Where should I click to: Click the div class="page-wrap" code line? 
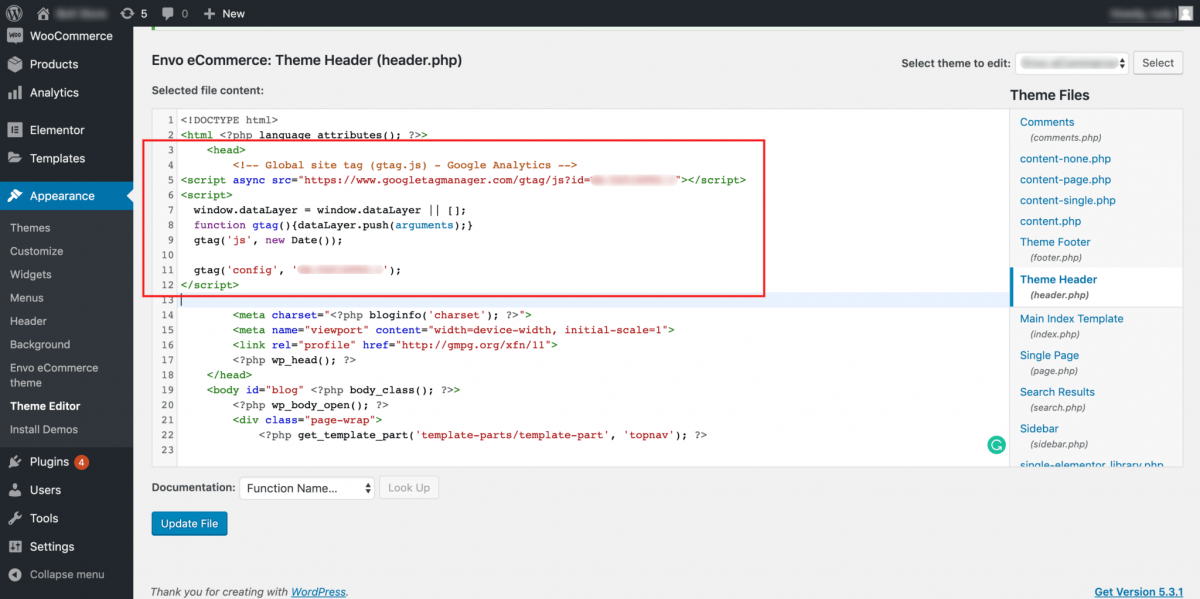tap(307, 420)
